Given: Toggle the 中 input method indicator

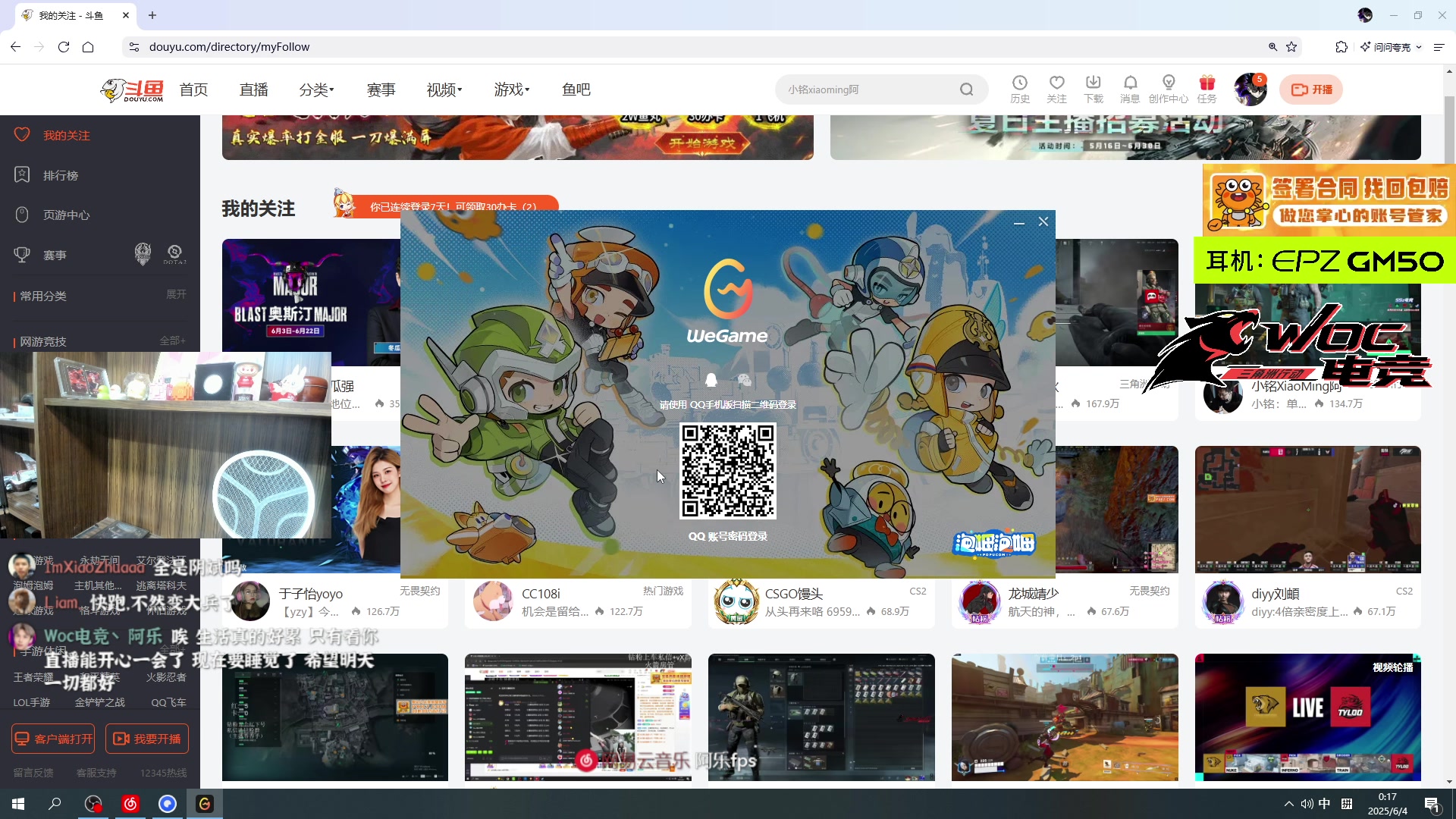Looking at the screenshot, I should tap(1324, 804).
